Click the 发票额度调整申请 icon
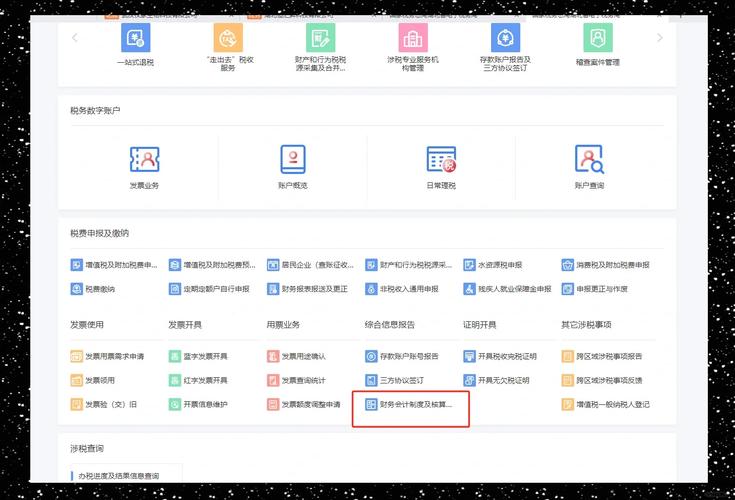 point(273,404)
